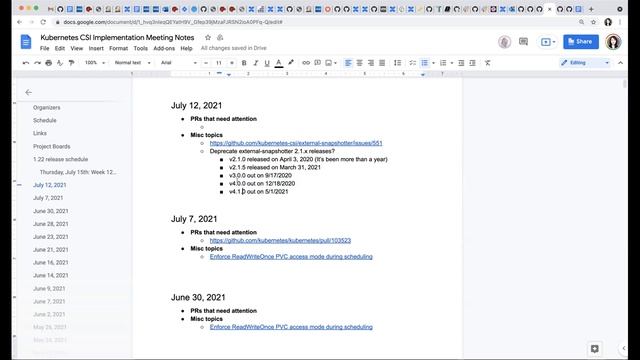The height and width of the screenshot is (360, 640).
Task: Click the Google account avatar
Action: (613, 42)
